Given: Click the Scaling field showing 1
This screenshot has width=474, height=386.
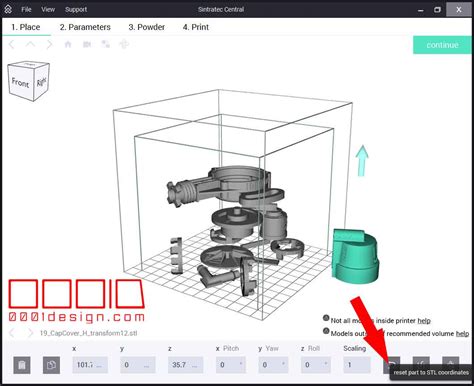Looking at the screenshot, I should (x=357, y=365).
